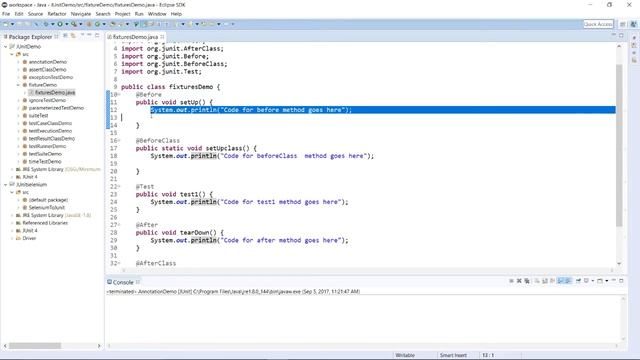Expand the annotationDemo package node
Image resolution: width=640 pixels, height=360 pixels.
click(x=18, y=62)
